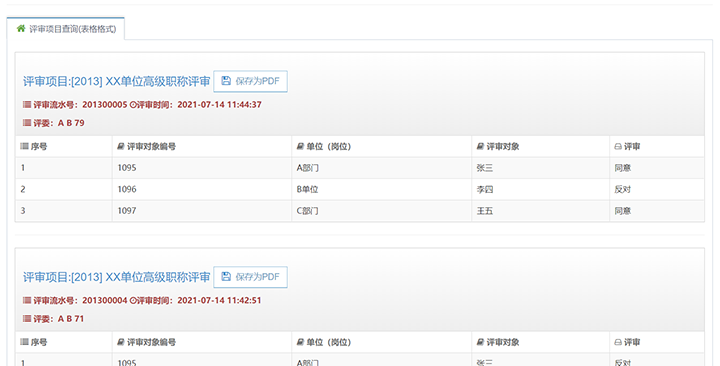Open the 评审项目查询(表格格式) tab

[x=66, y=29]
